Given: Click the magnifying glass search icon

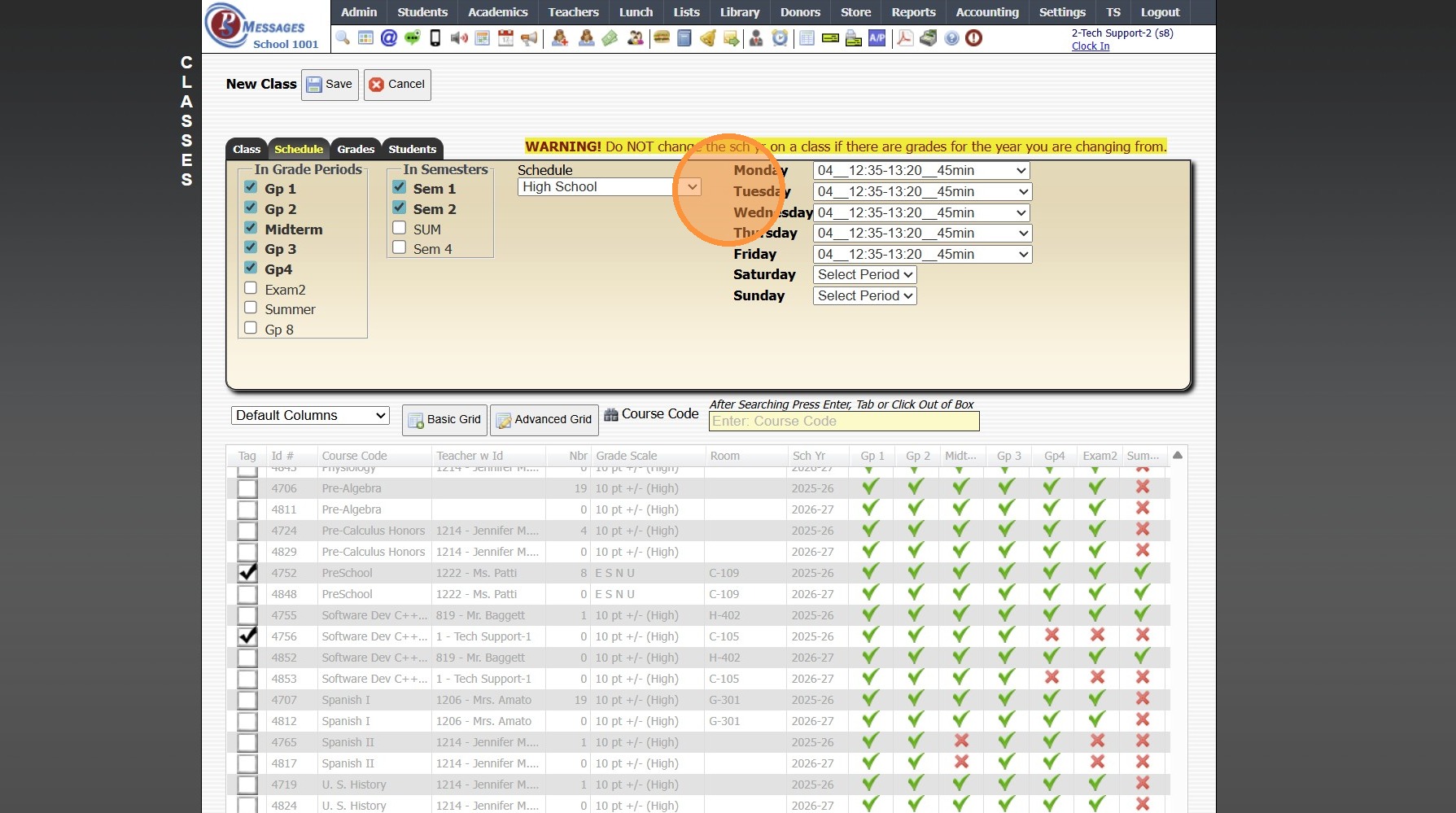Looking at the screenshot, I should [x=343, y=38].
